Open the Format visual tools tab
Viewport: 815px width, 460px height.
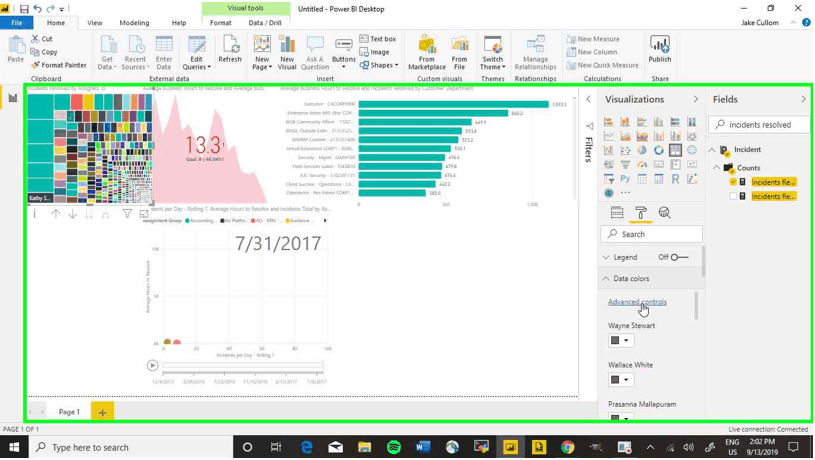(220, 23)
